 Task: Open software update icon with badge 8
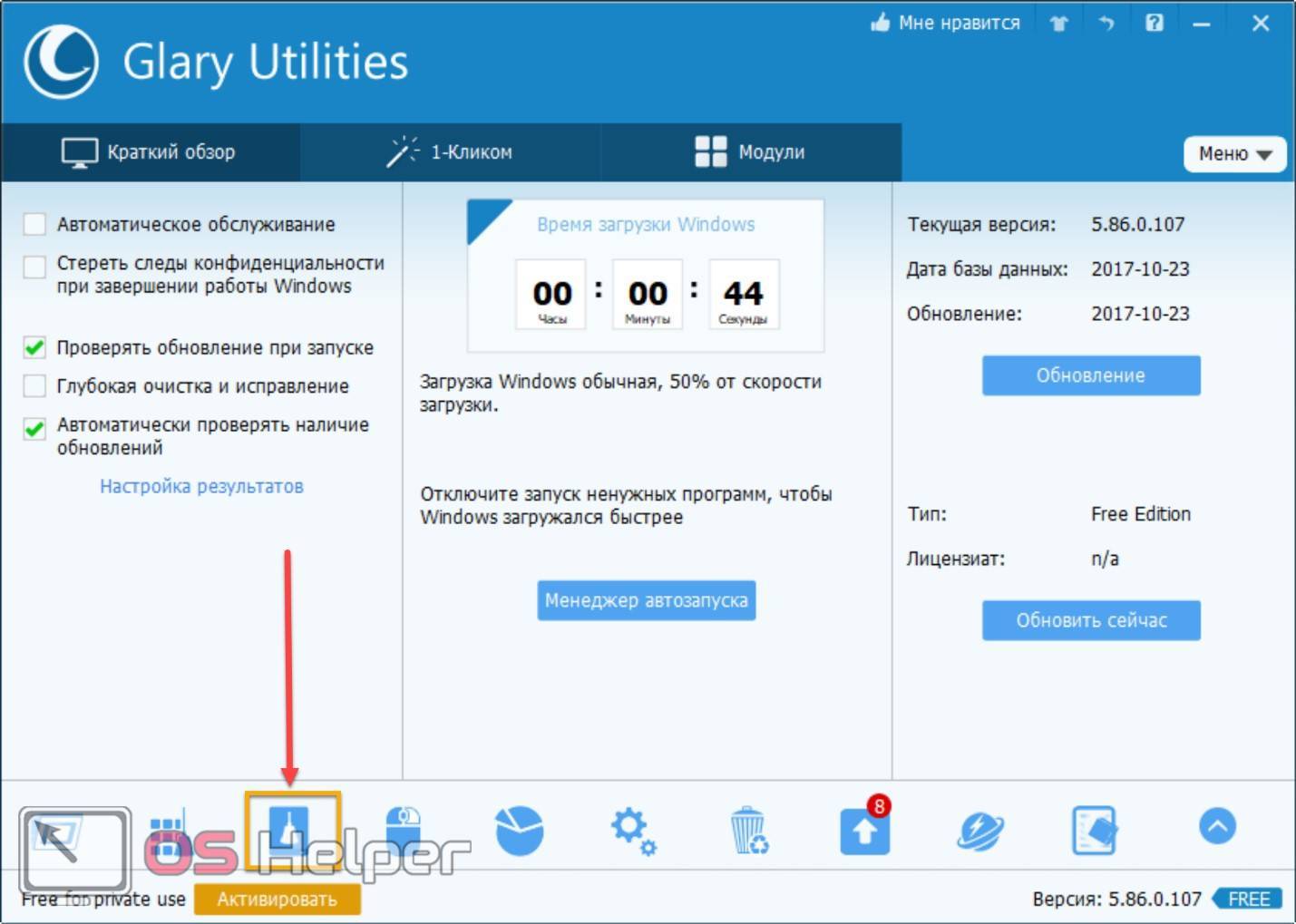point(863,830)
